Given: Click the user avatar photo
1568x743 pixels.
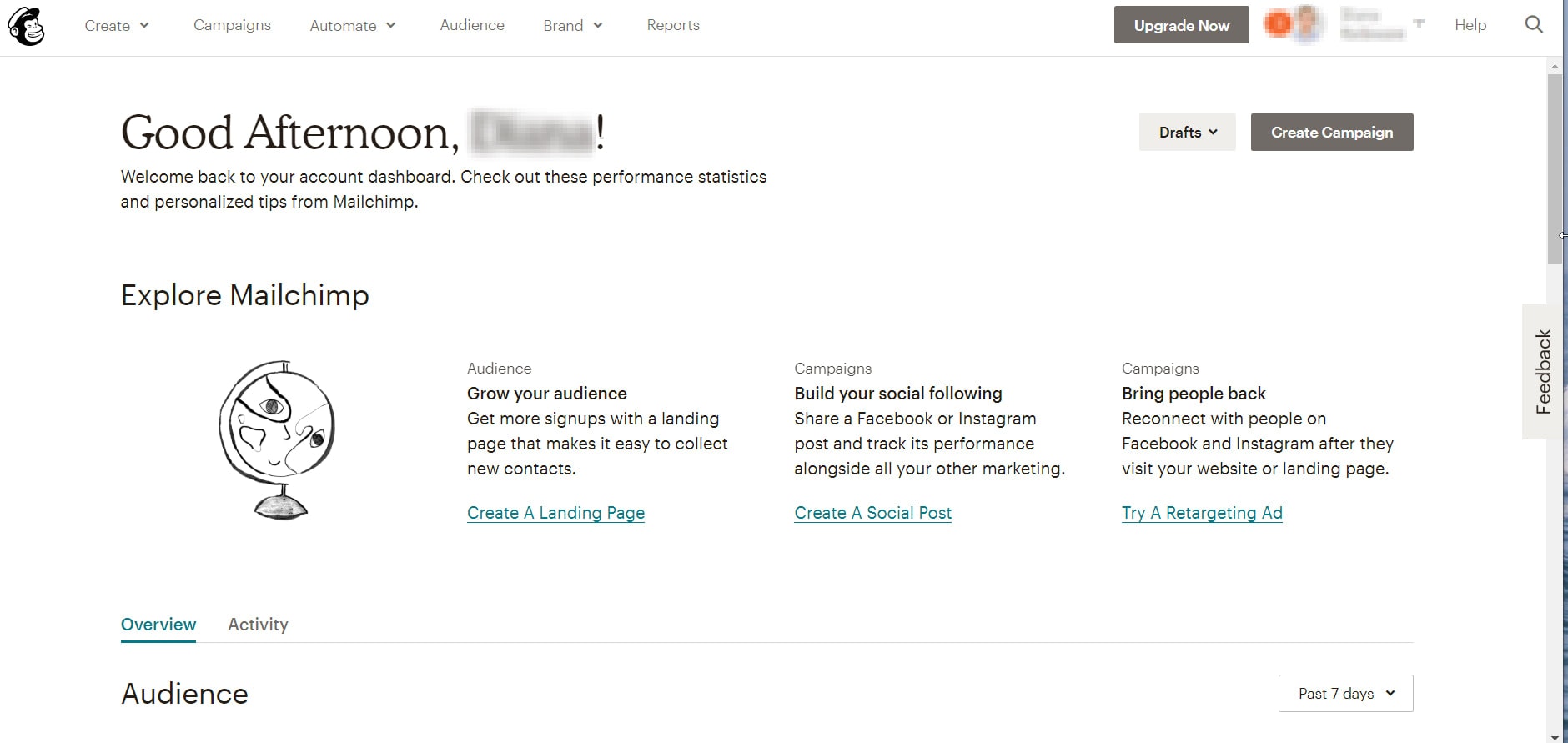Looking at the screenshot, I should click(x=1307, y=24).
